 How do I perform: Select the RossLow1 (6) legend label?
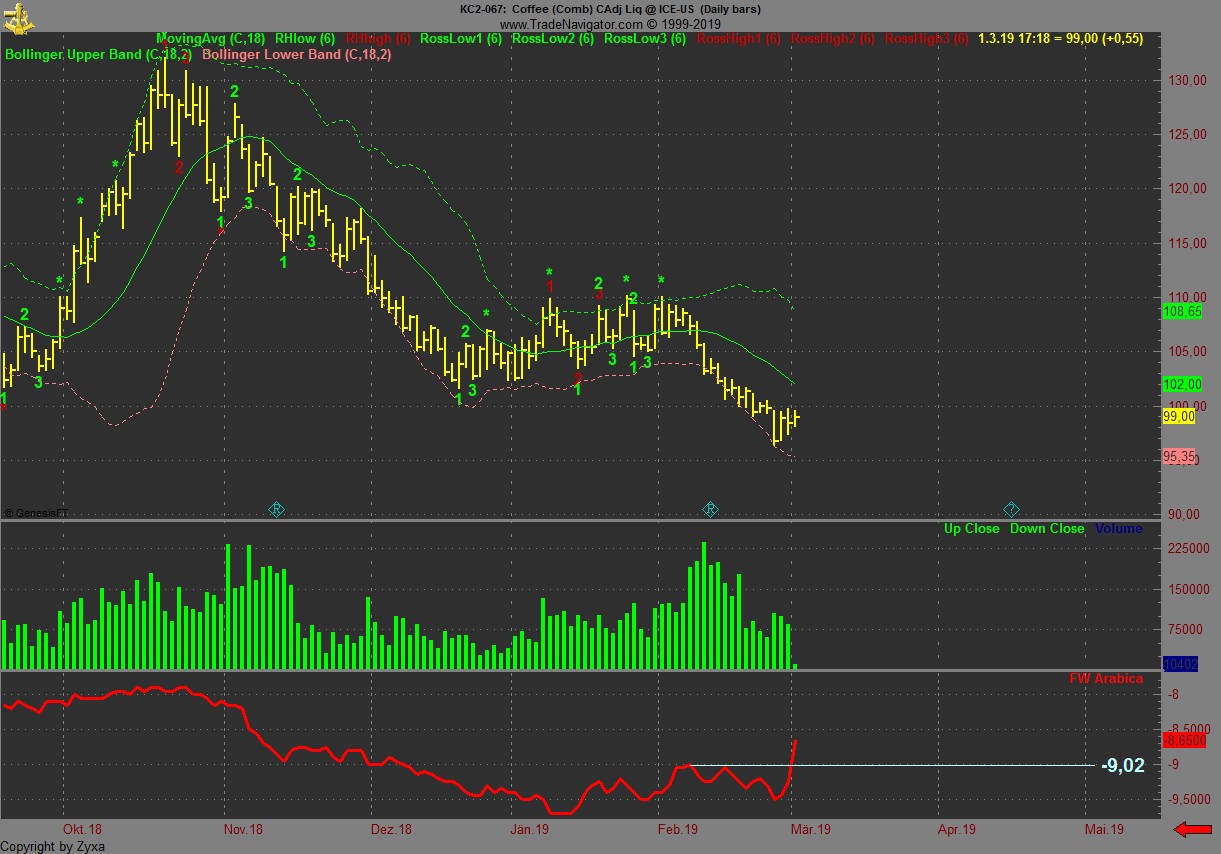[461, 39]
